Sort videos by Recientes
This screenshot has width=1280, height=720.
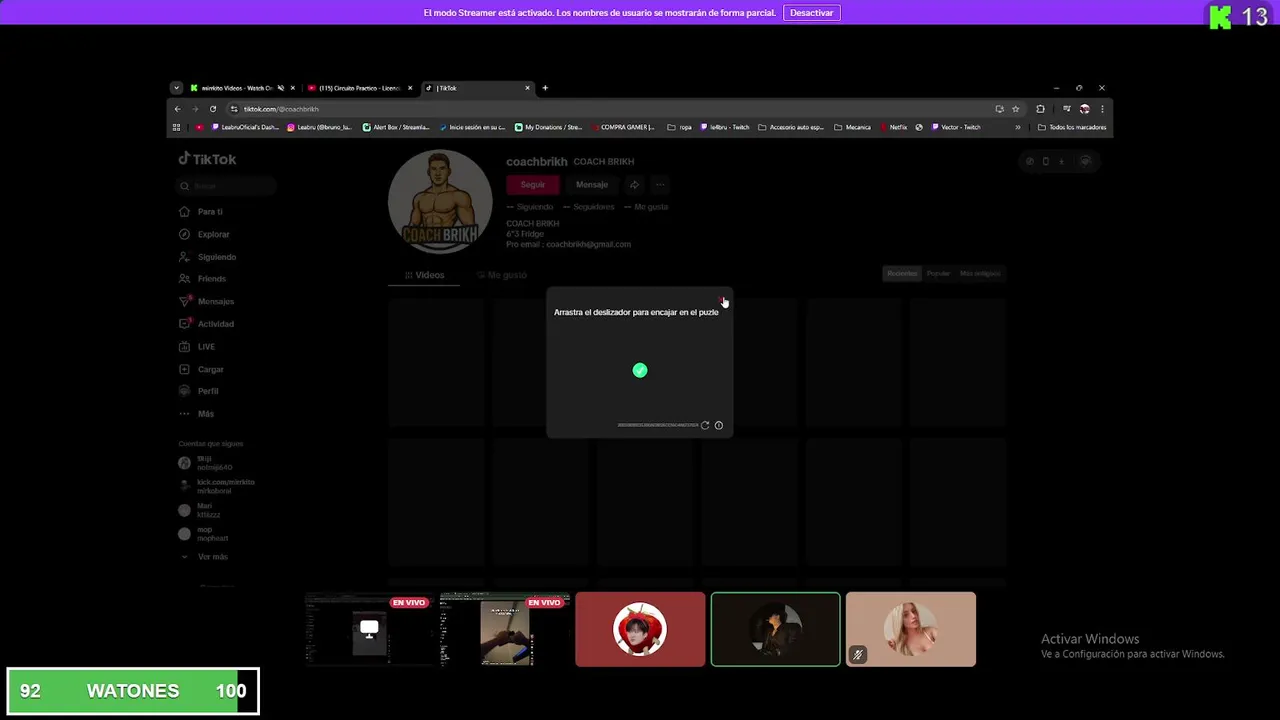pos(902,273)
